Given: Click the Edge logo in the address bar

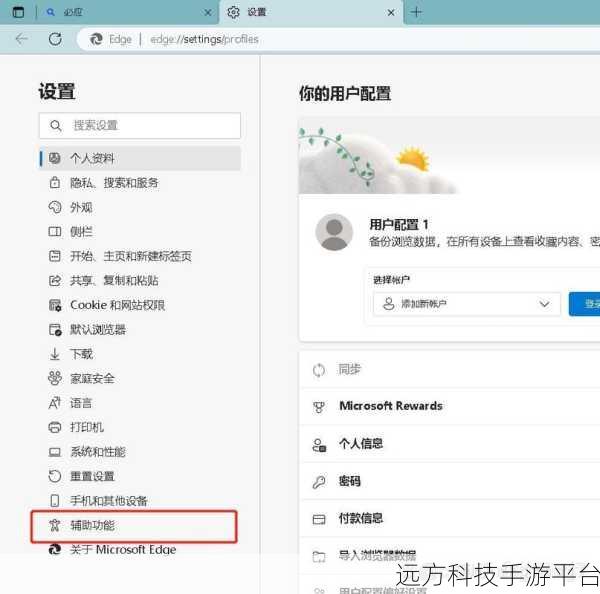Looking at the screenshot, I should (x=96, y=39).
